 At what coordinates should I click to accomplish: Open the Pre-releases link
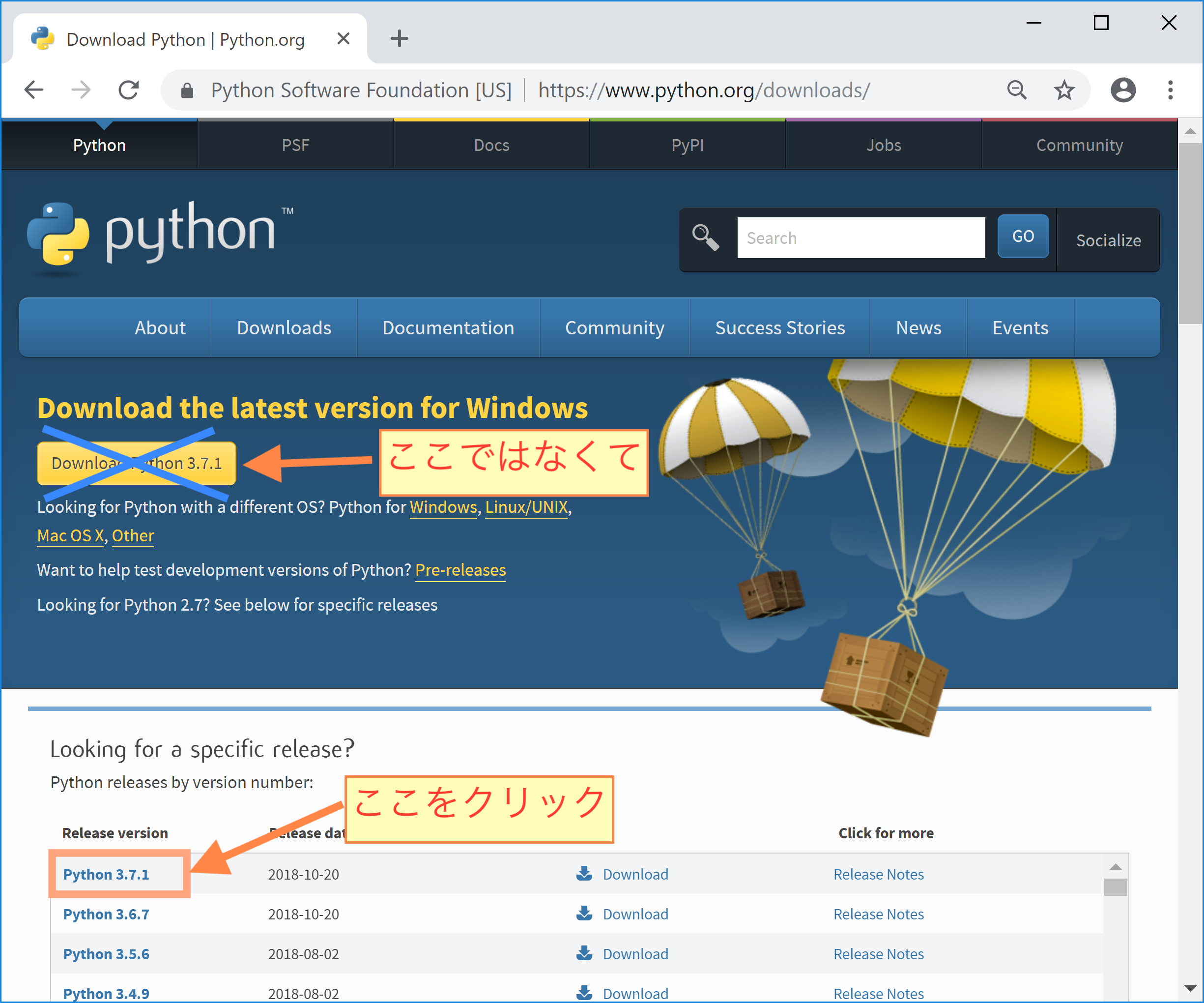[460, 570]
